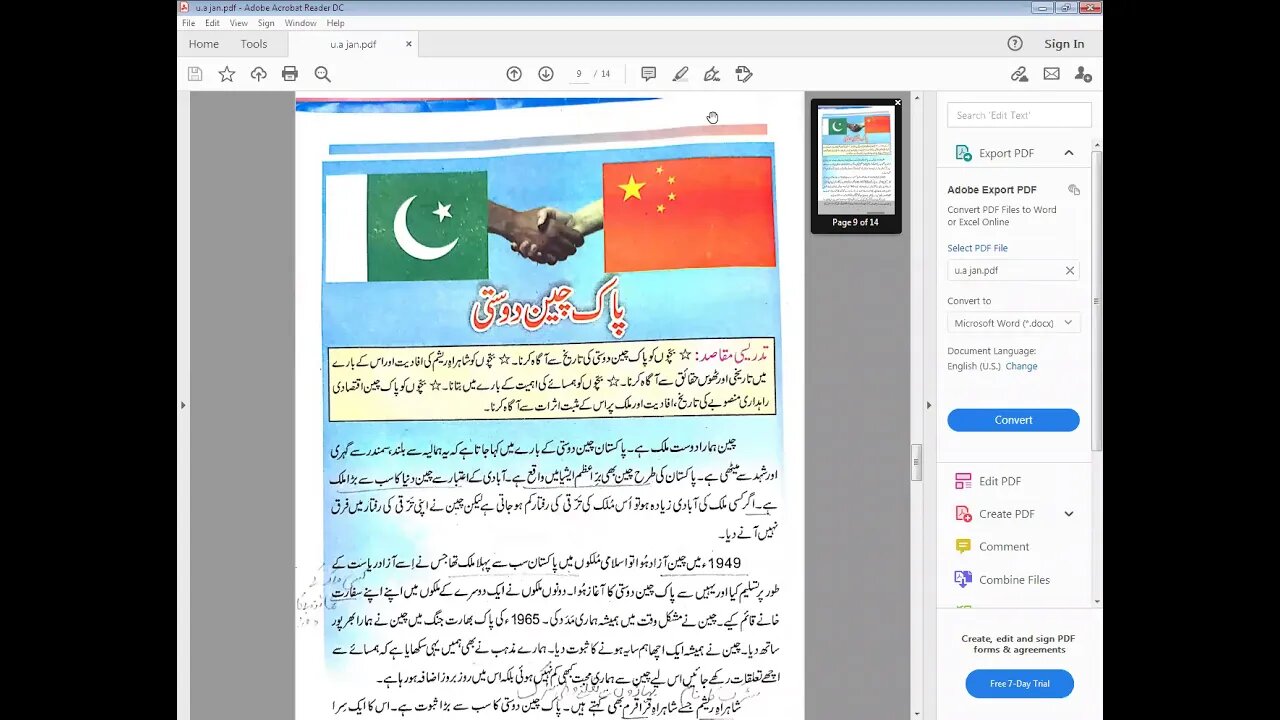Click Select PDF File link
This screenshot has height=720, width=1280.
coord(977,248)
